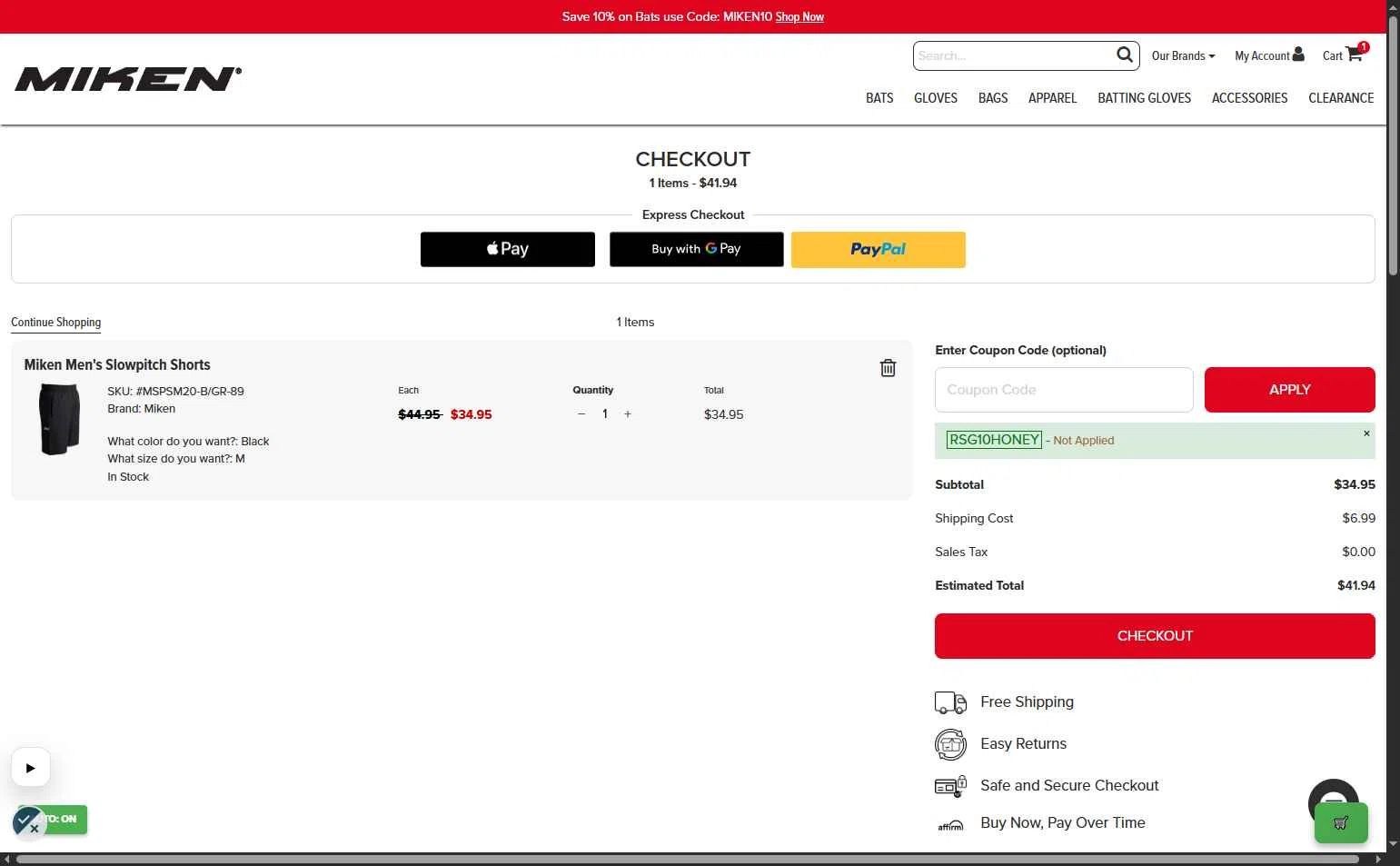Follow the Continue Shopping link
The width and height of the screenshot is (1400, 866).
coord(55,323)
